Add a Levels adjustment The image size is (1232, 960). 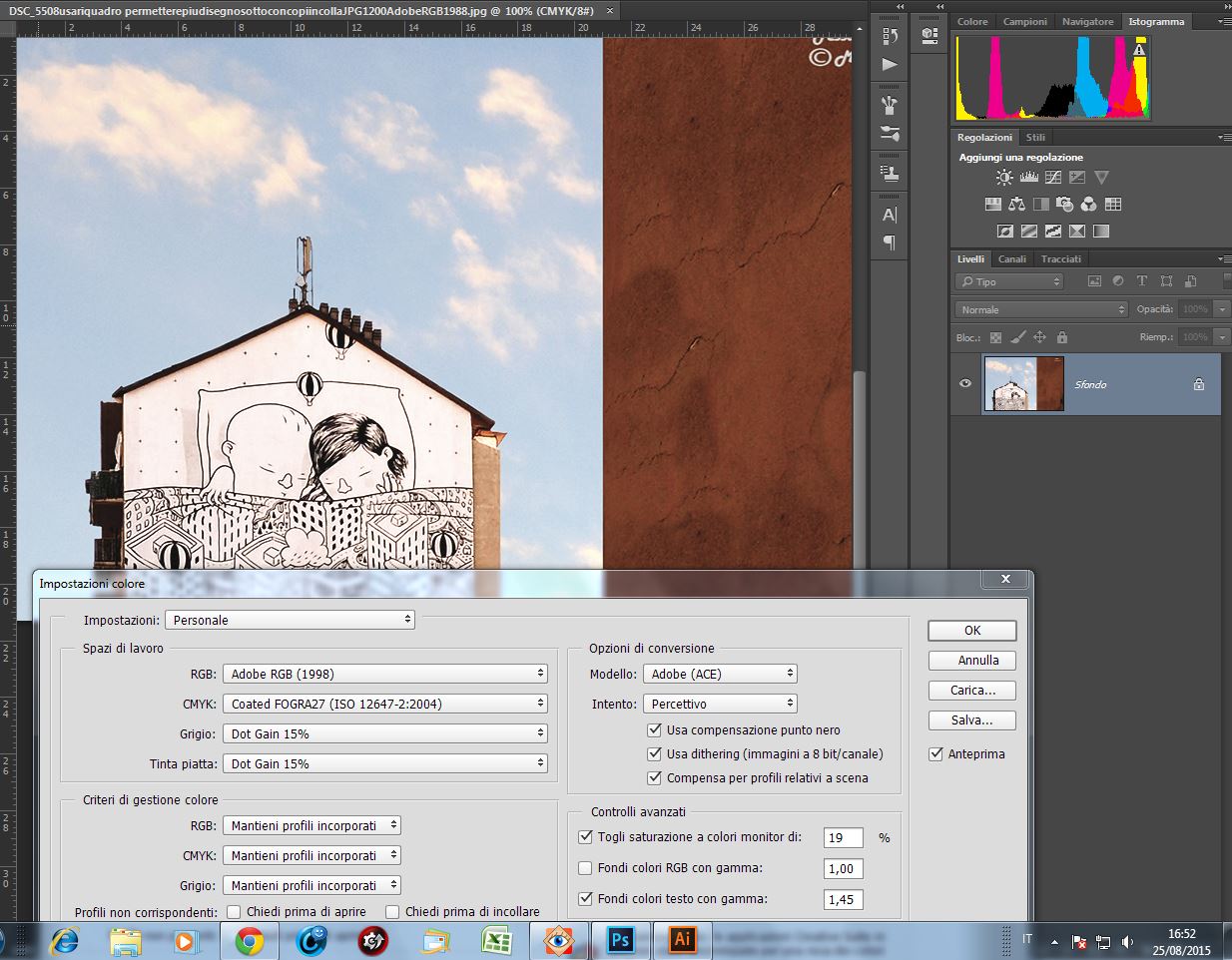click(x=1030, y=178)
